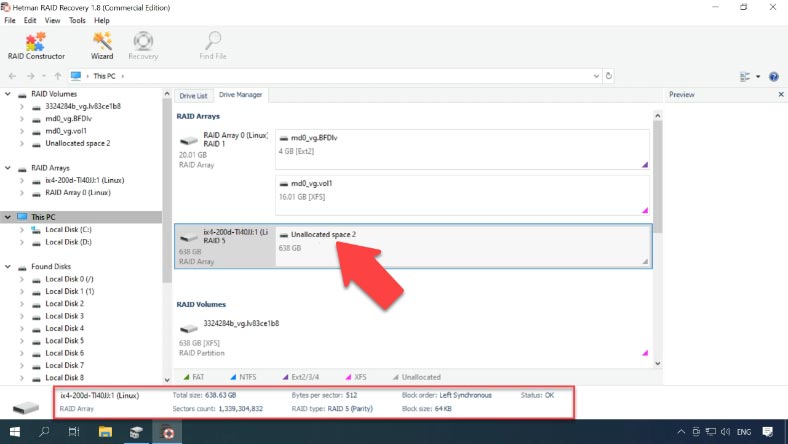Show hidden system tray icons

point(681,431)
